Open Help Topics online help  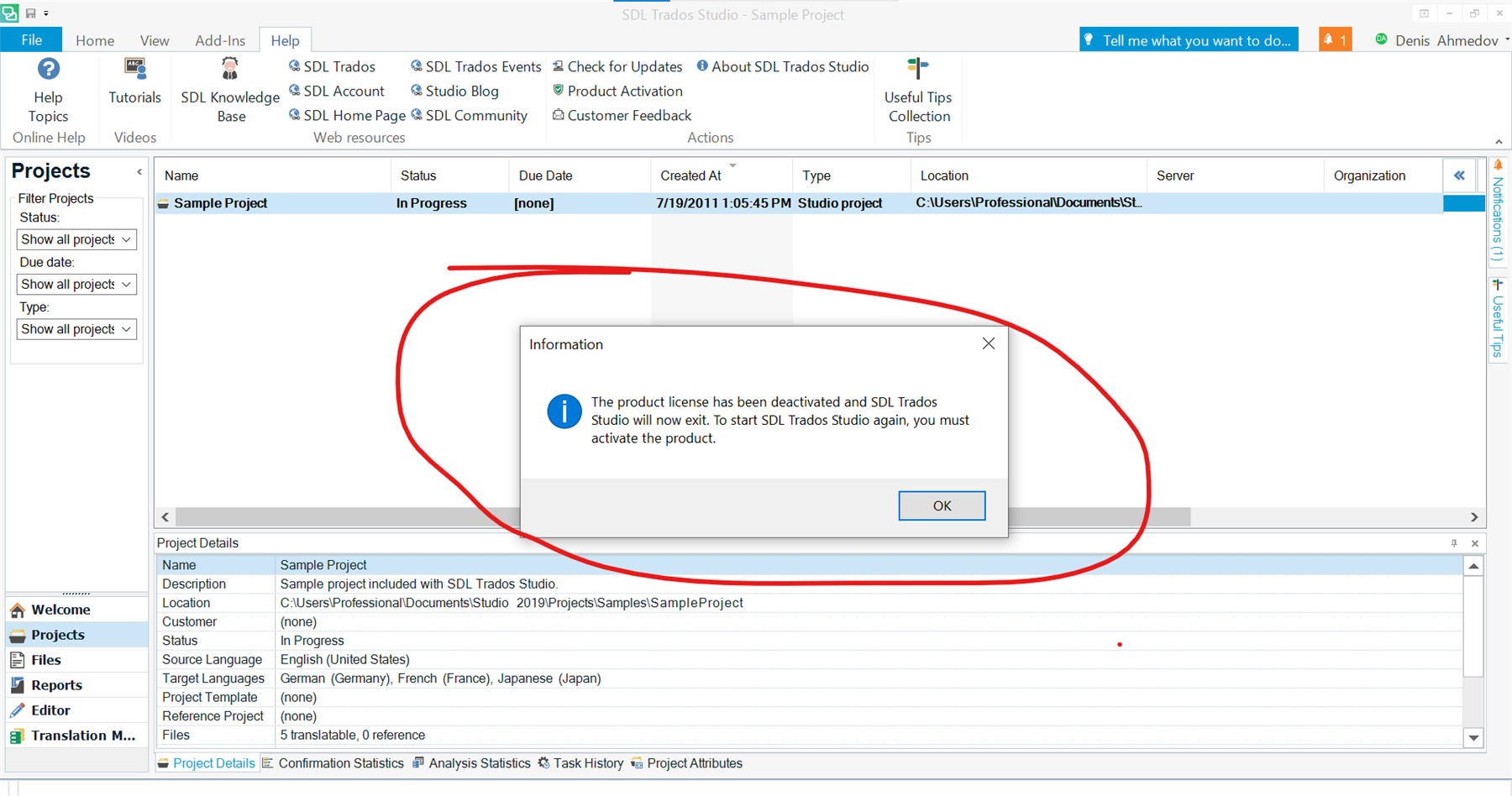[48, 91]
